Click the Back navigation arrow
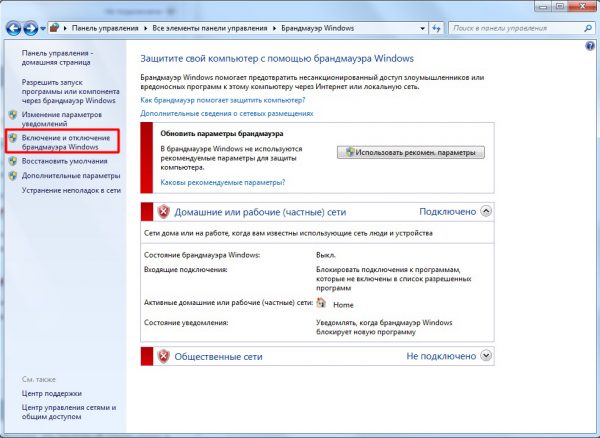 click(x=14, y=28)
